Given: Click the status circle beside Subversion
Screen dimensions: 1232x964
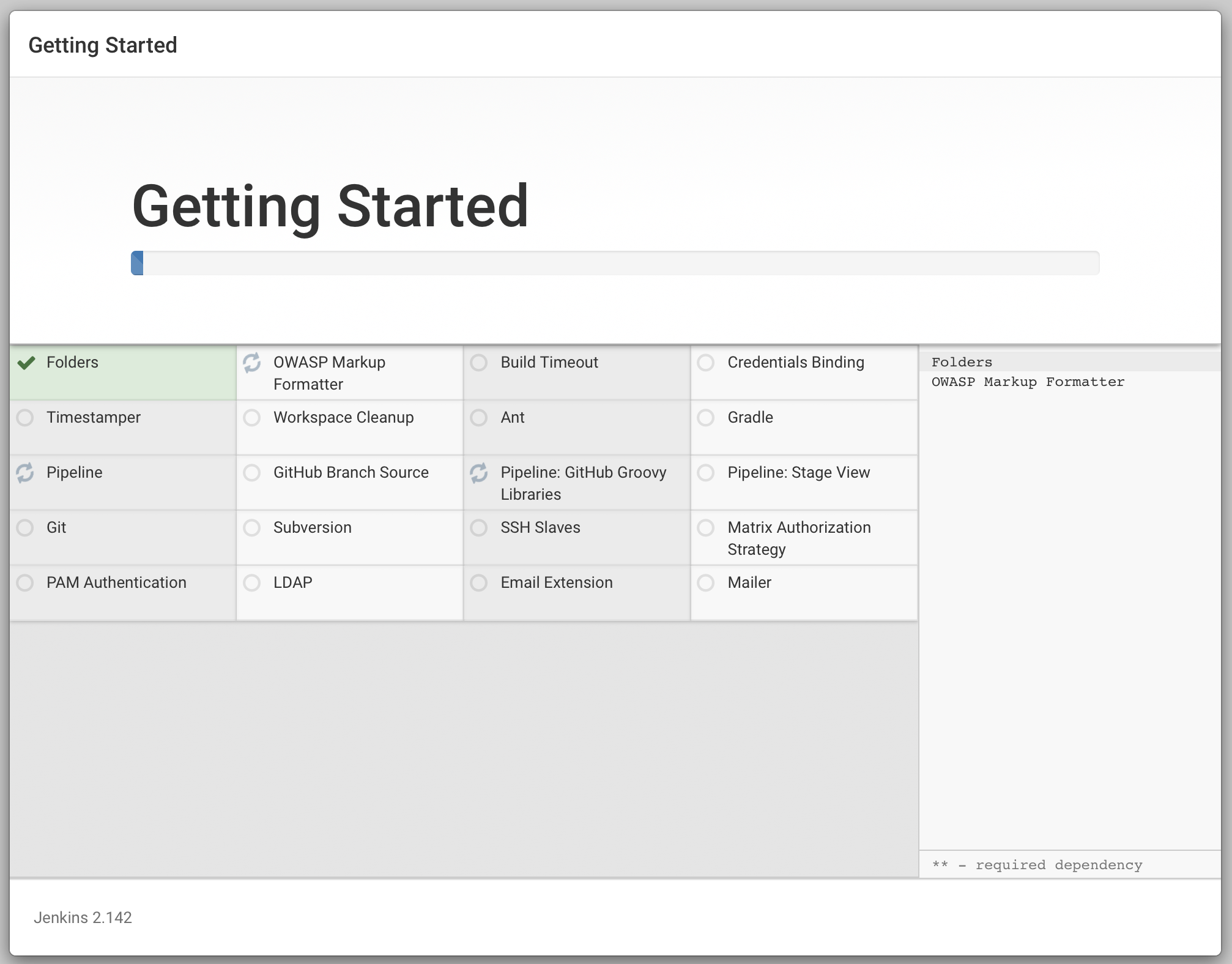Looking at the screenshot, I should pyautogui.click(x=252, y=528).
